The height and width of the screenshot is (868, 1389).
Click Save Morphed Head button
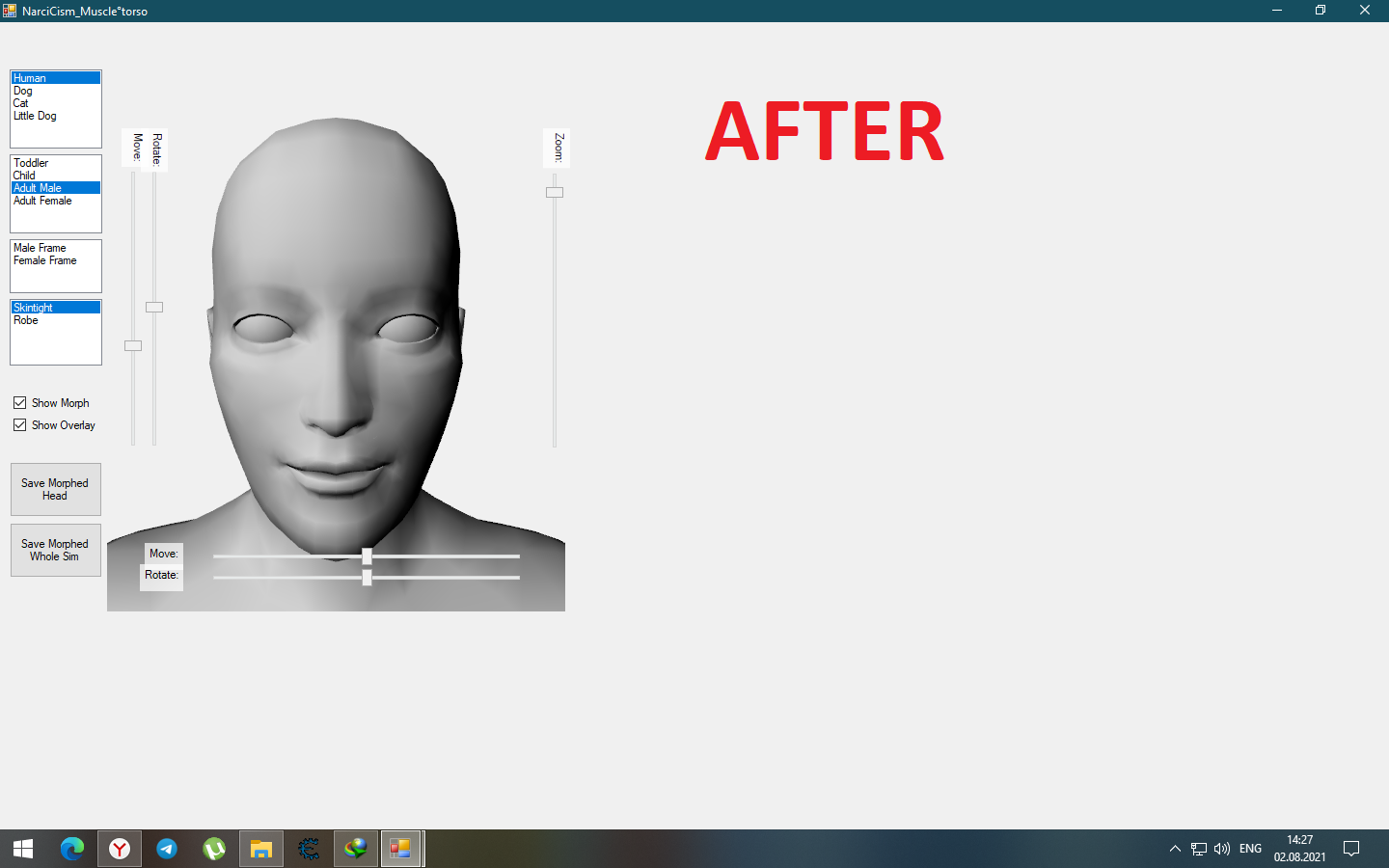pyautogui.click(x=56, y=489)
